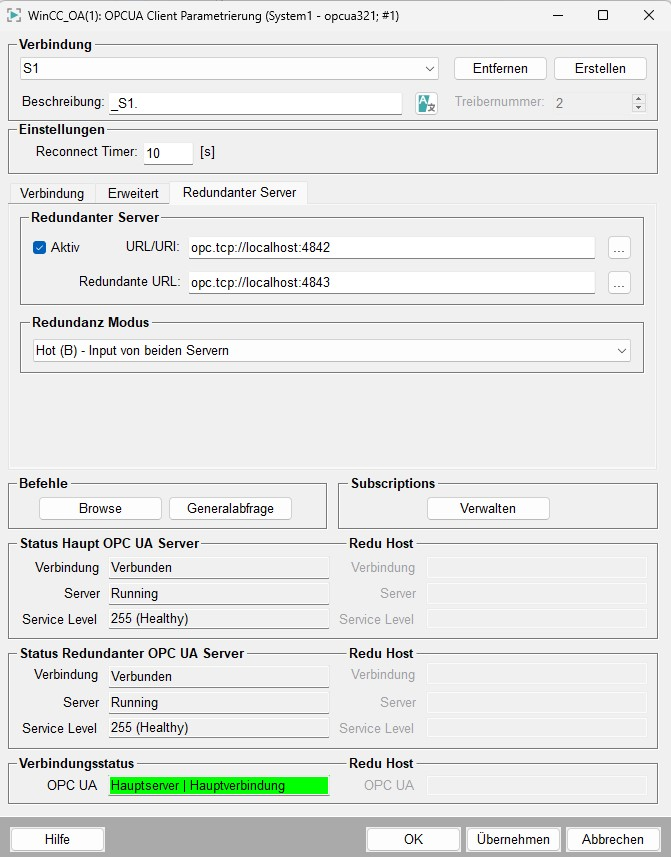Select the Redundanter Server tab
The width and height of the screenshot is (671, 857).
pyautogui.click(x=239, y=192)
